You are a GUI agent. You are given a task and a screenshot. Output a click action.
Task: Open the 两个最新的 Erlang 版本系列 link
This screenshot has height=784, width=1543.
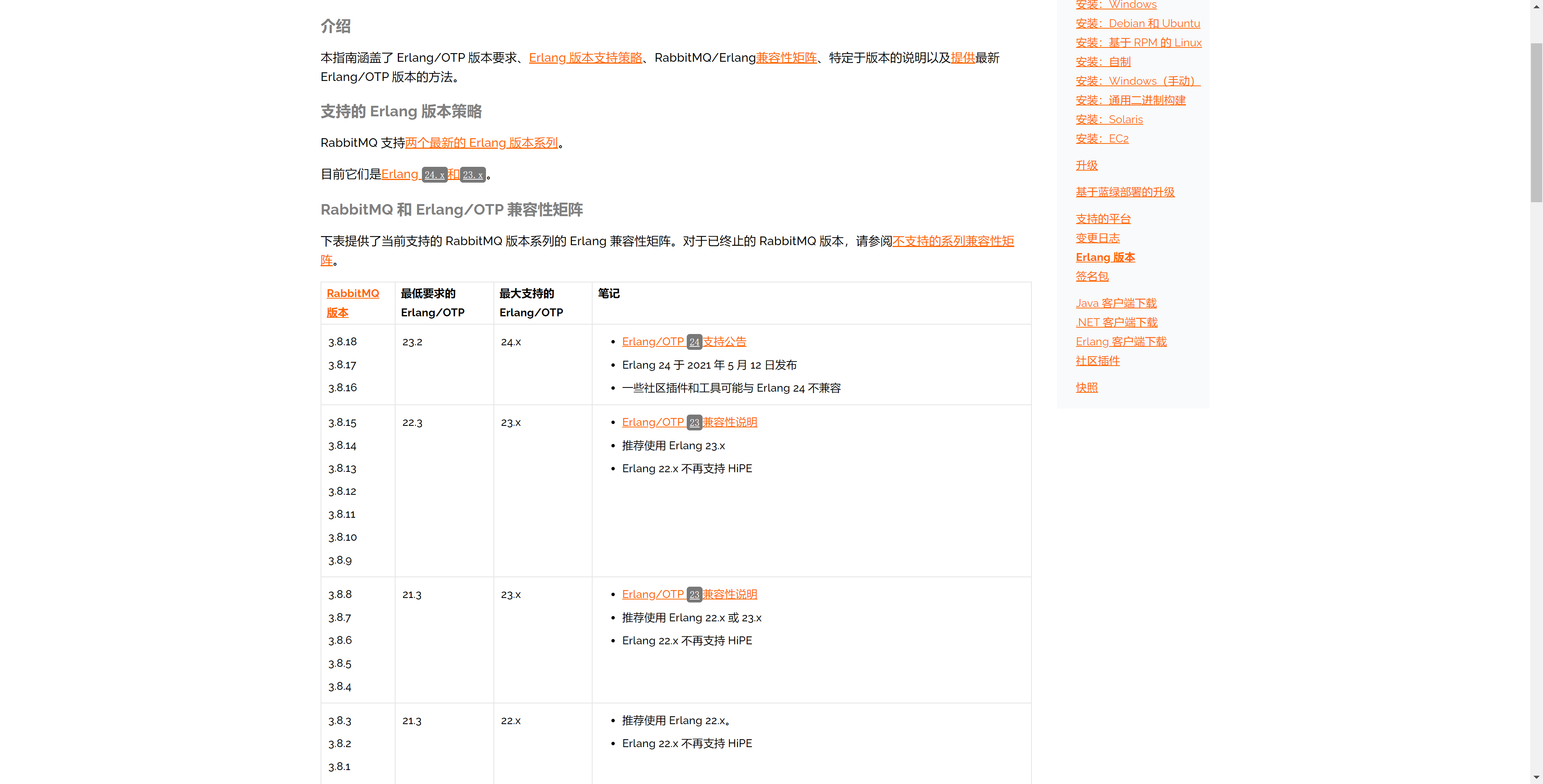[x=481, y=143]
